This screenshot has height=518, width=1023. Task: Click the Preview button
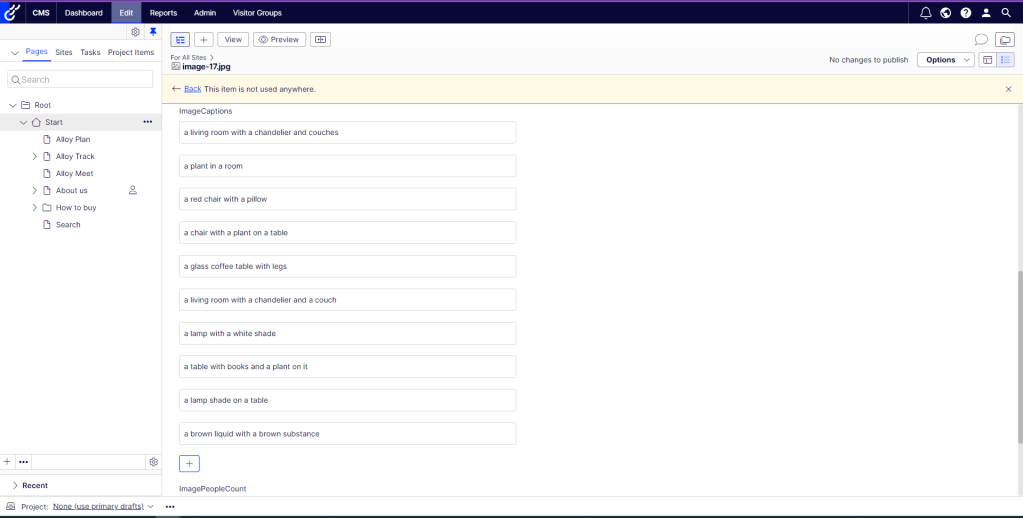(279, 40)
